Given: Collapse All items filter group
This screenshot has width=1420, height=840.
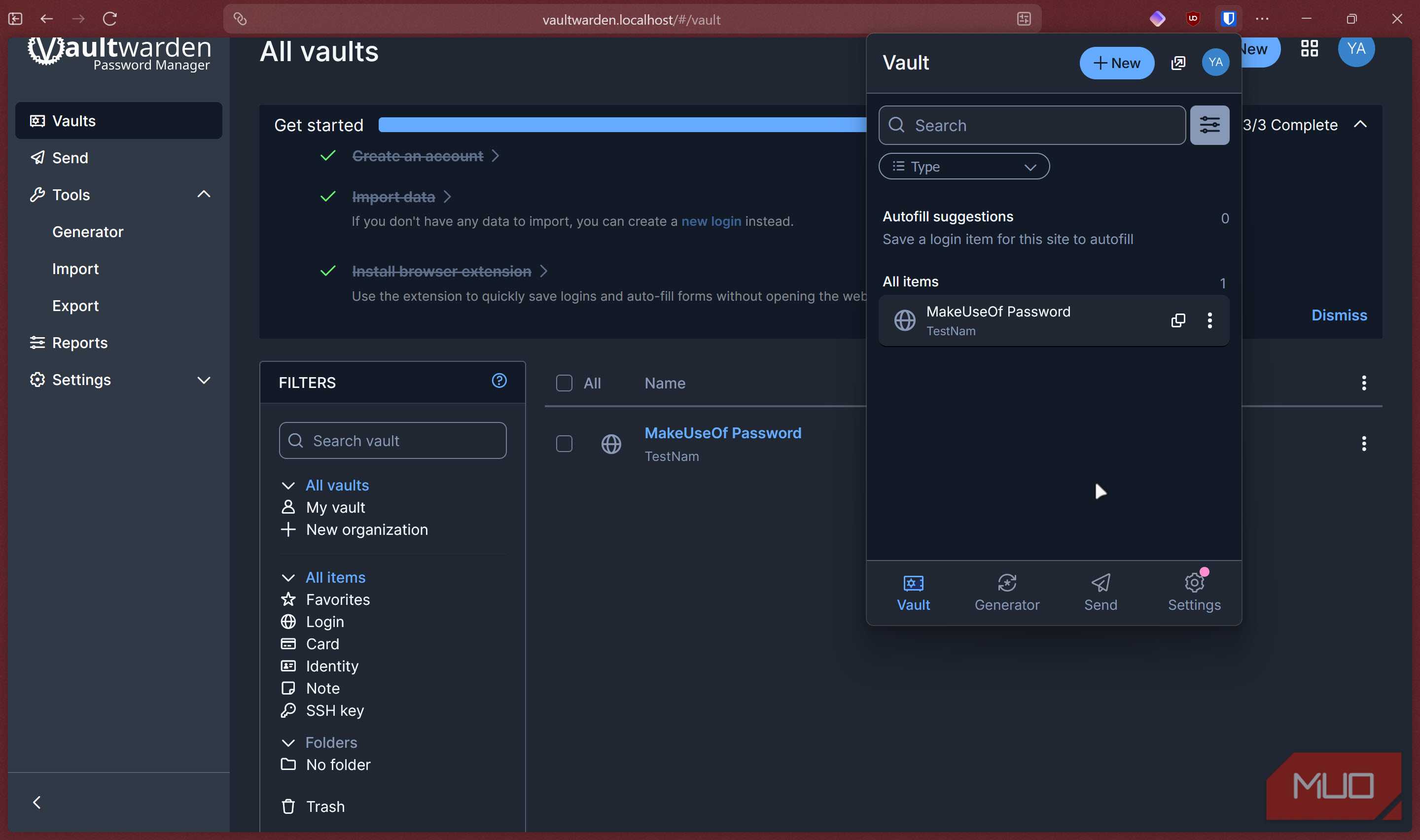Looking at the screenshot, I should pos(287,577).
